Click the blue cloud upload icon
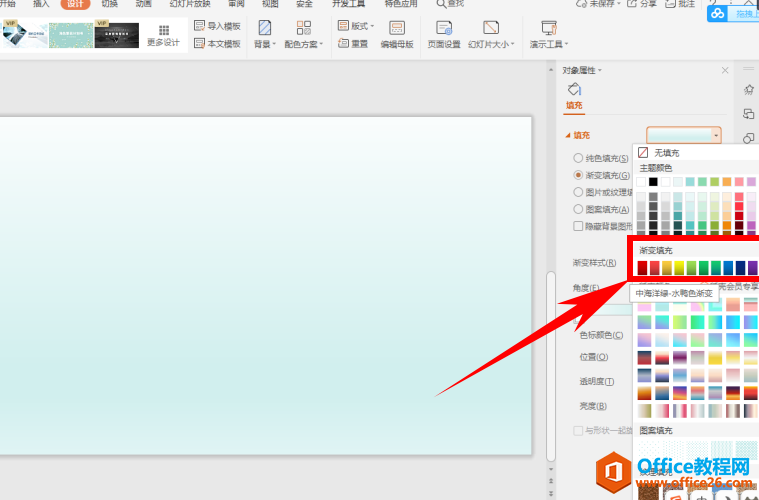 [x=718, y=14]
